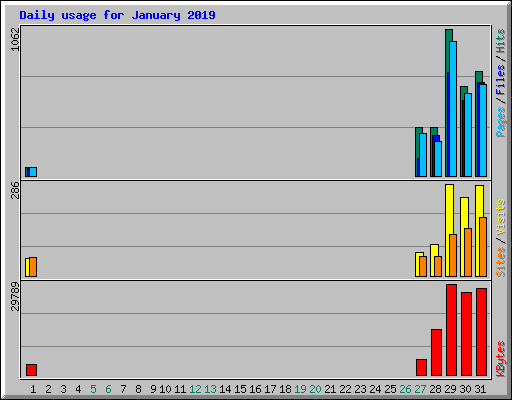Screen dimensions: 512x400
Task: Click the 29789 KBytes axis value
Action: [x=15, y=296]
